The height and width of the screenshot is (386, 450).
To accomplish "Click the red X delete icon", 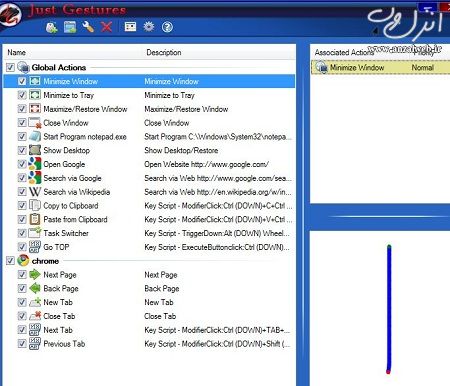I will pos(107,27).
